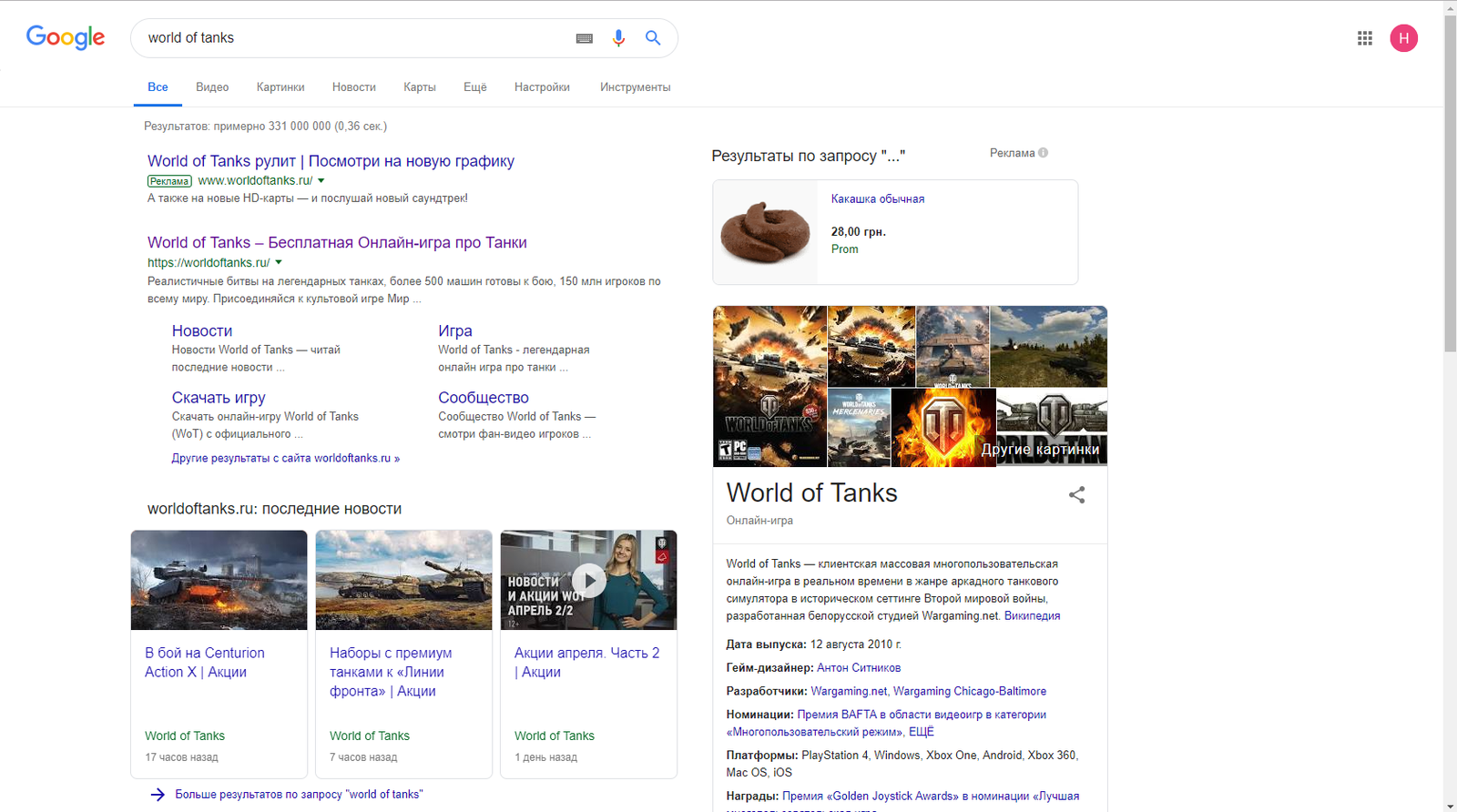Open the Centurion news card thumbnail
This screenshot has width=1457, height=812.
219,580
